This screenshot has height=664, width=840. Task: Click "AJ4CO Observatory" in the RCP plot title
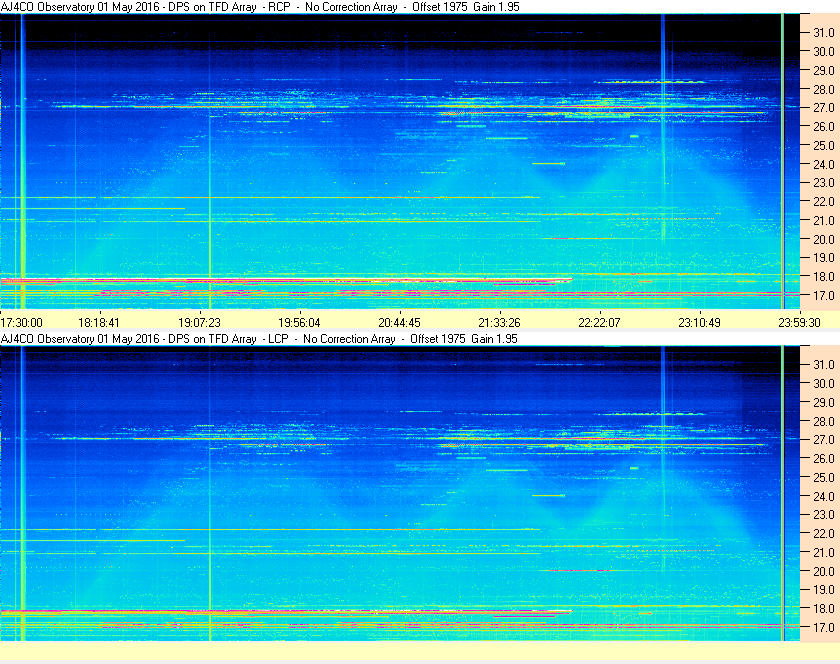point(48,7)
